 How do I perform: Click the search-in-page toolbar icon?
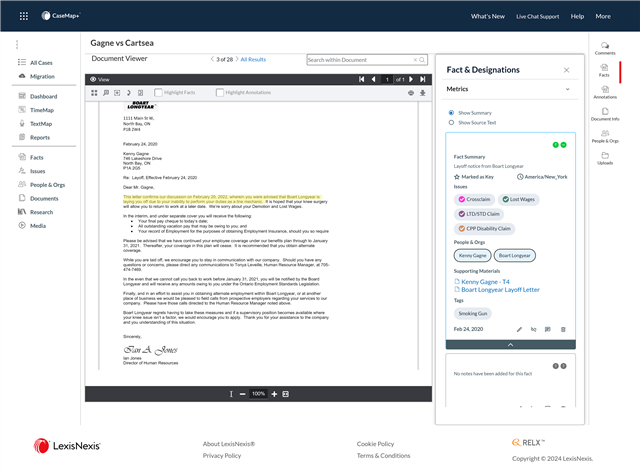106,93
